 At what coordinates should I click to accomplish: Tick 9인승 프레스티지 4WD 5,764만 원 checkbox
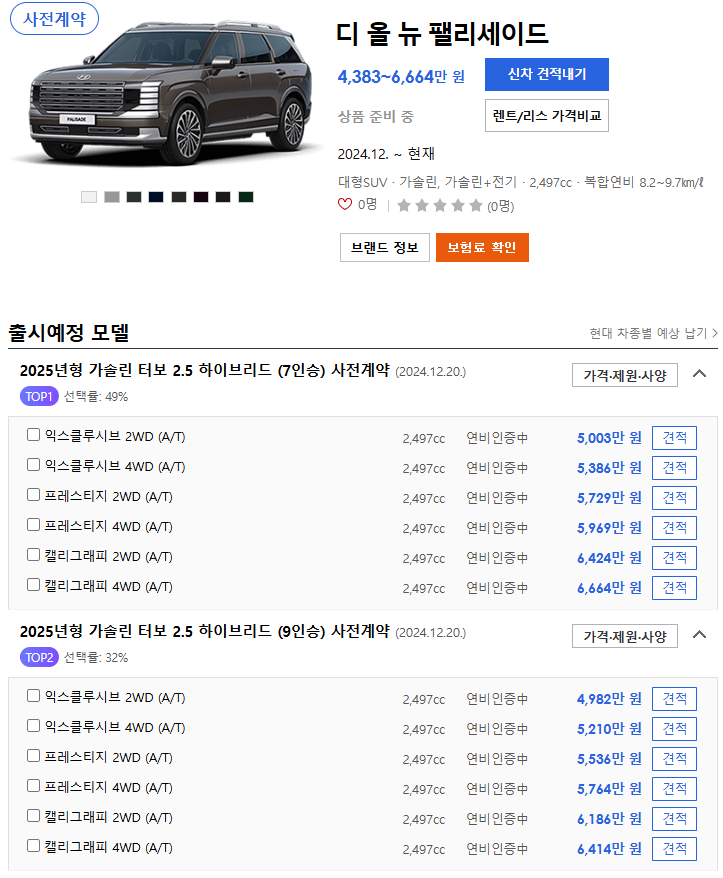coord(34,786)
